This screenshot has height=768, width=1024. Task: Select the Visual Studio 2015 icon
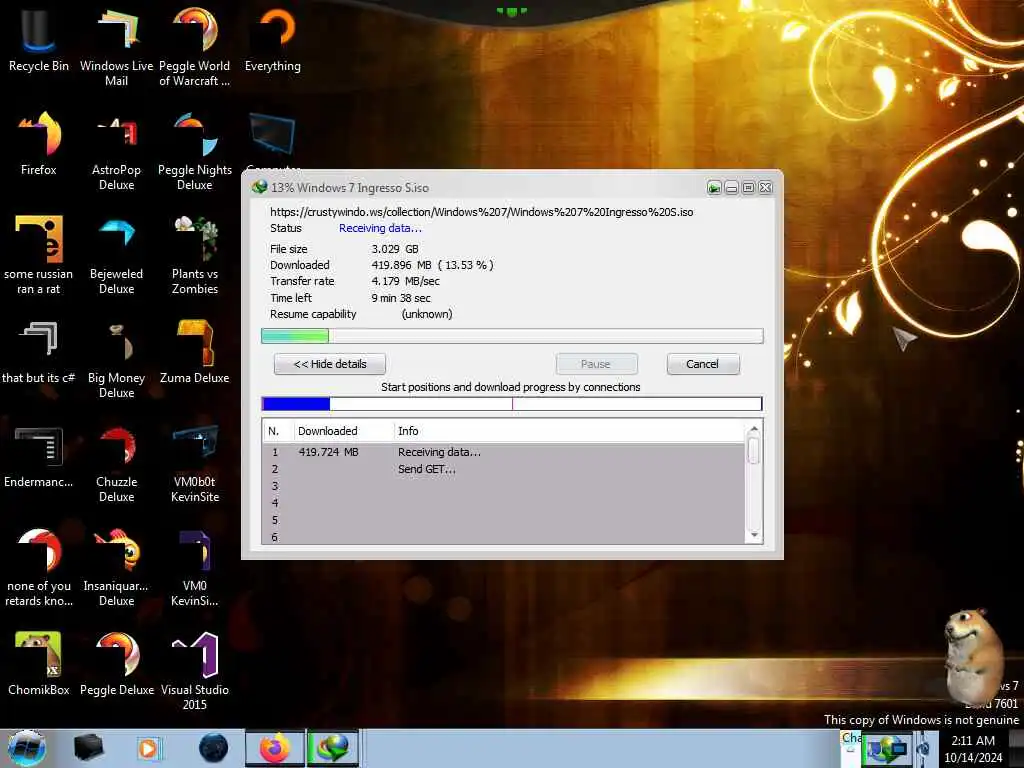(195, 671)
